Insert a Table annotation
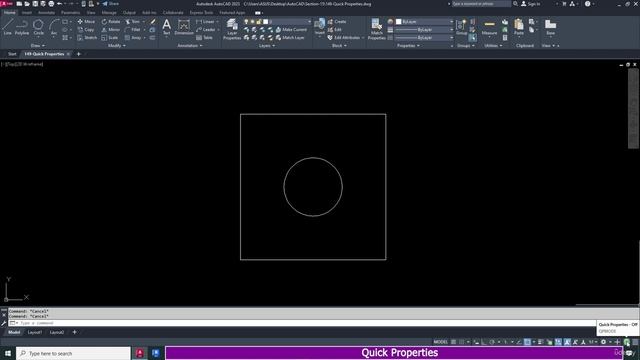The height and width of the screenshot is (360, 640). click(x=204, y=38)
